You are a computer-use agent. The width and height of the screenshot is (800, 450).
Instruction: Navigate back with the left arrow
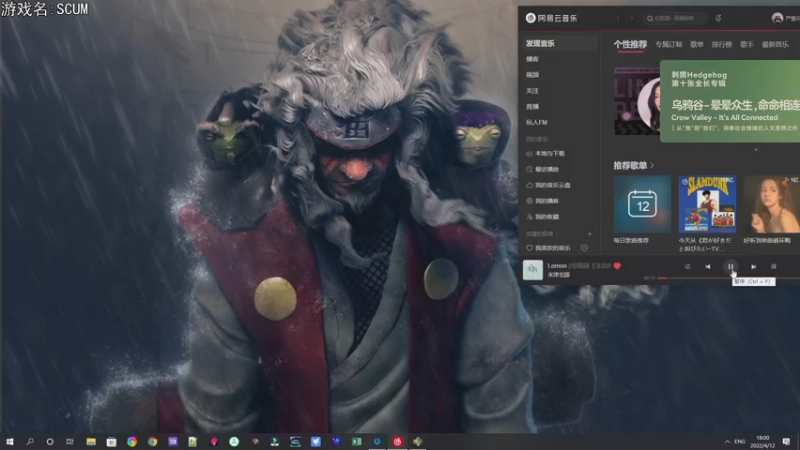[618, 18]
